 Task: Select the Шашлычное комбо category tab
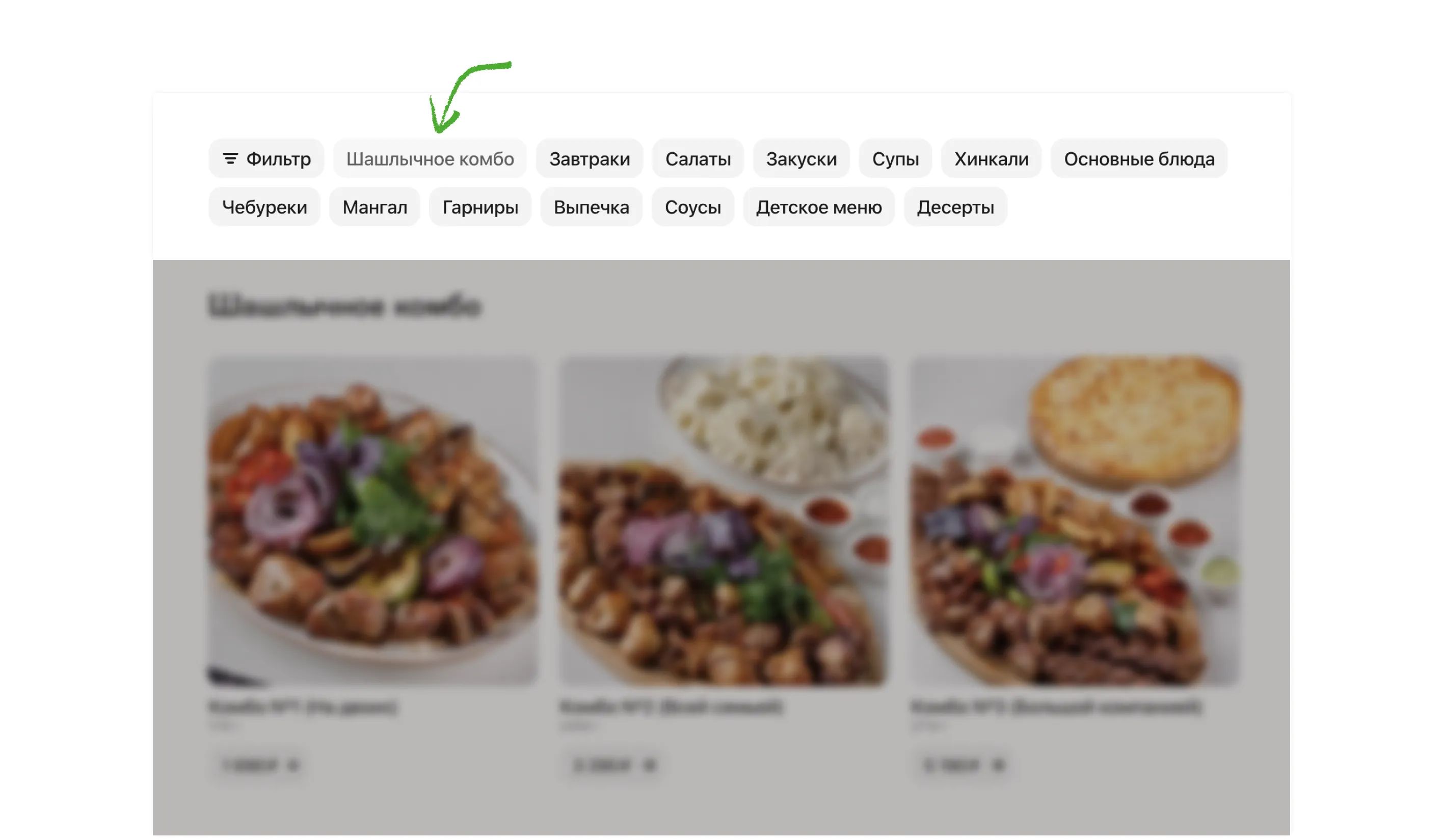pyautogui.click(x=430, y=158)
